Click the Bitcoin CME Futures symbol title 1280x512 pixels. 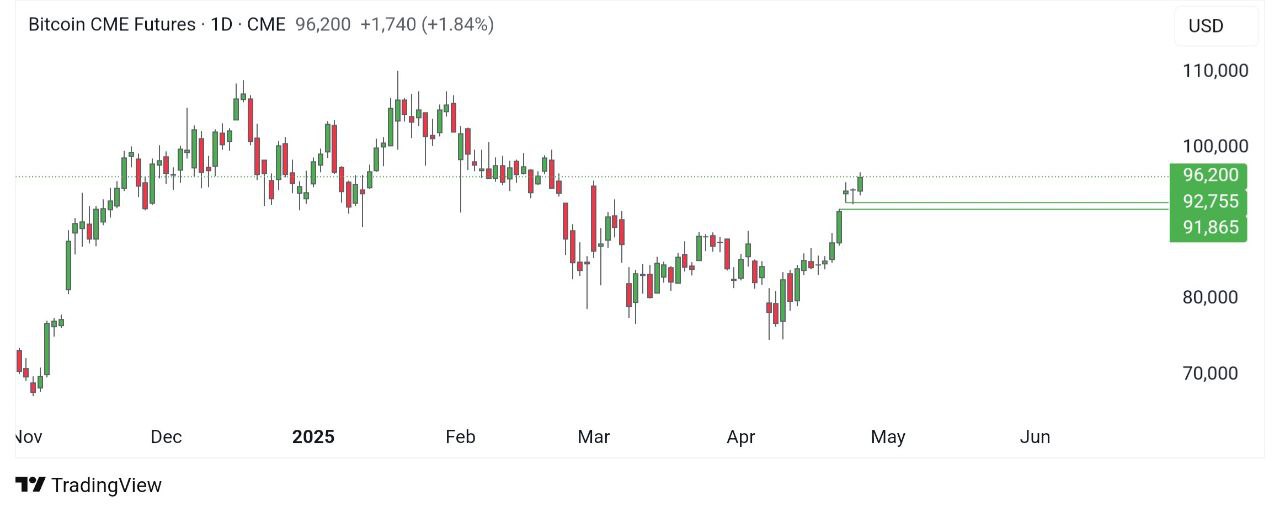[111, 24]
